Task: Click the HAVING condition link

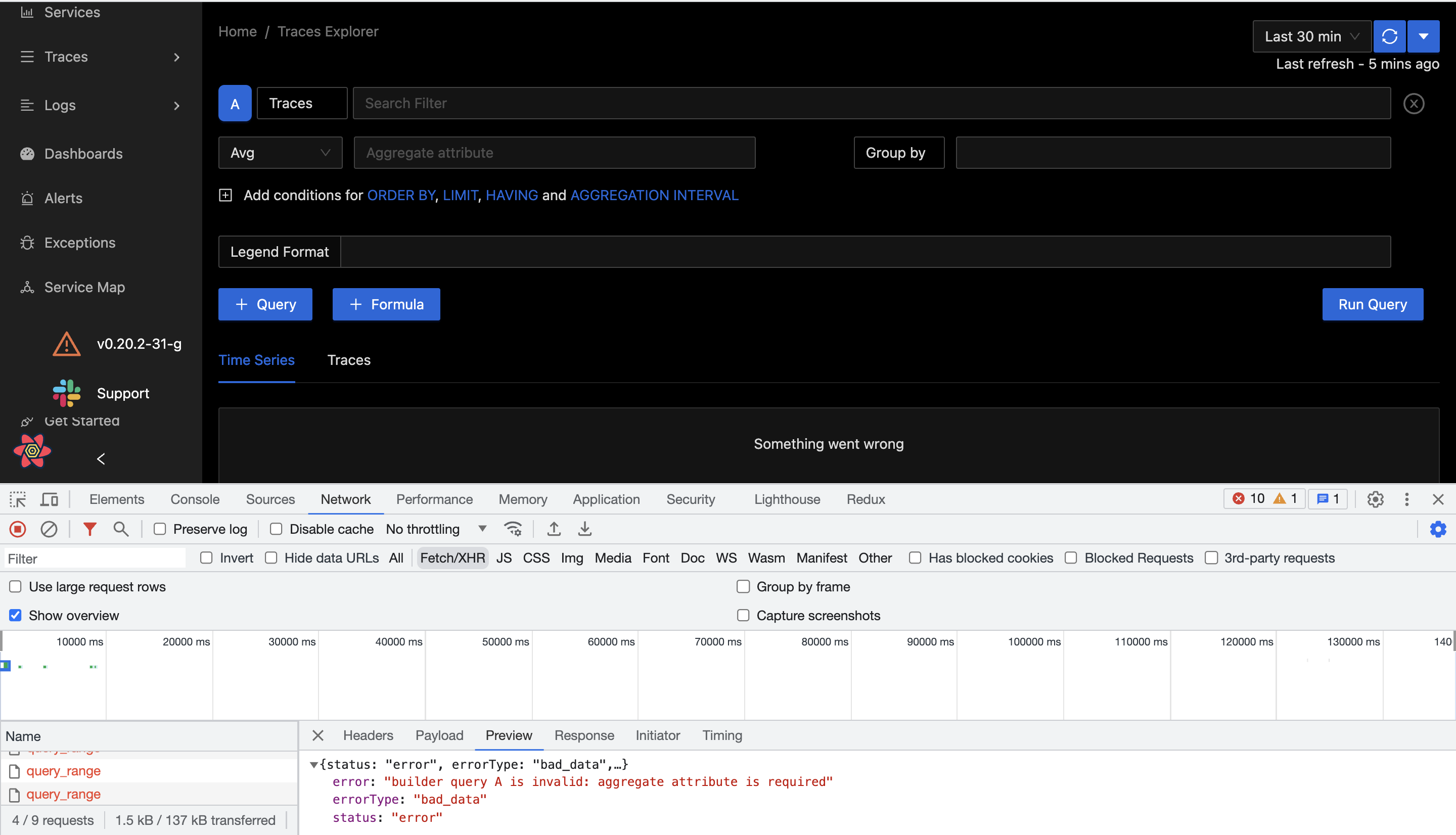Action: tap(512, 195)
